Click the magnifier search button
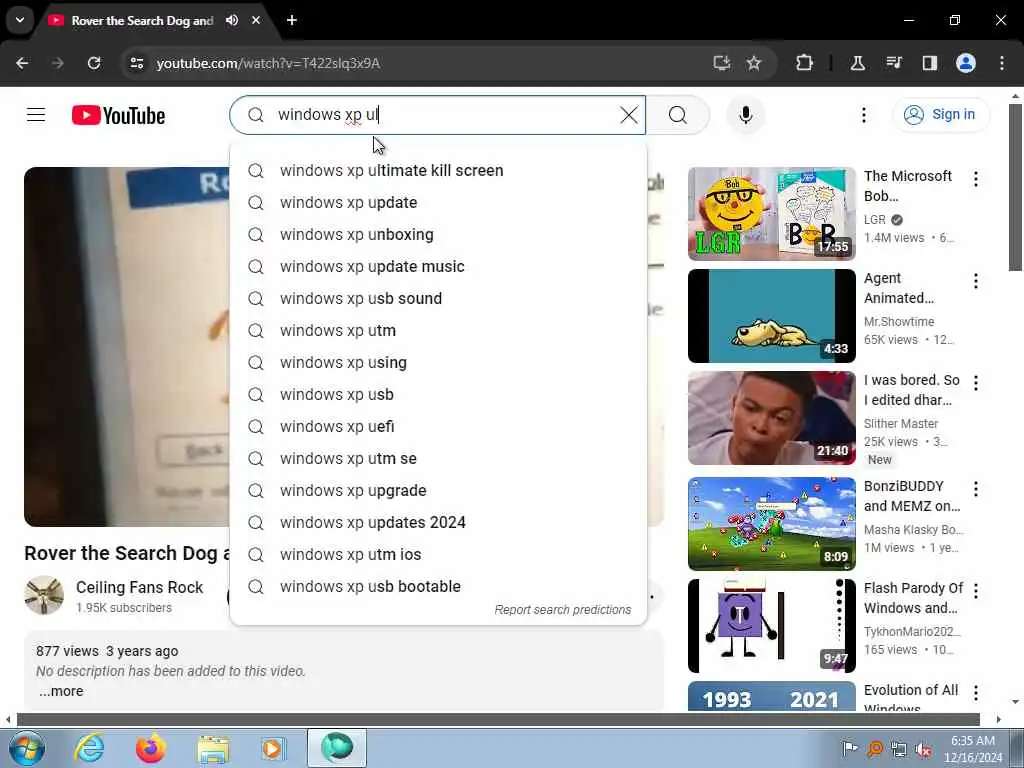The width and height of the screenshot is (1024, 768). [x=678, y=115]
